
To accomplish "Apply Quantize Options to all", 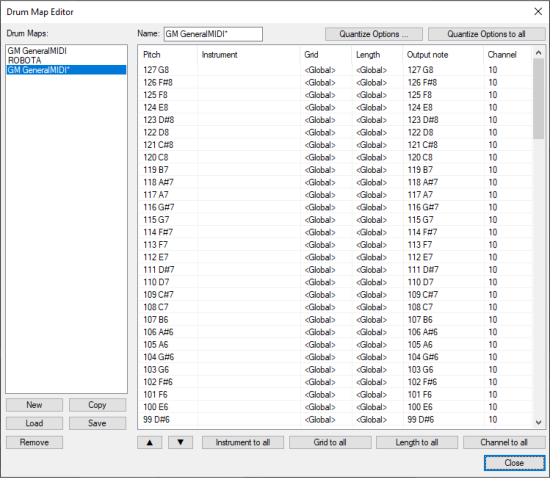I will (x=487, y=34).
